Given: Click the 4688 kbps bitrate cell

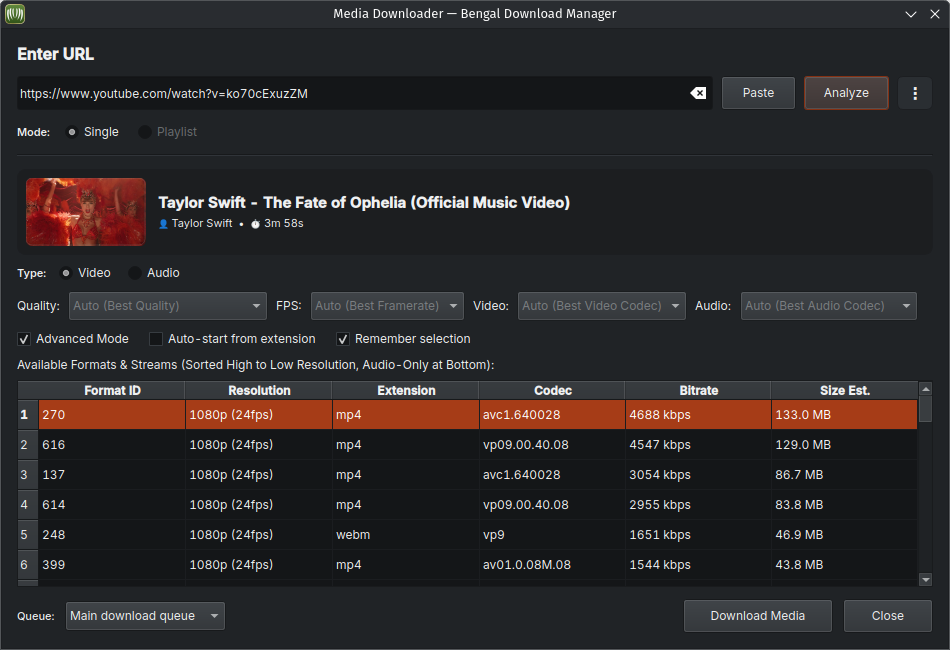Looking at the screenshot, I should pyautogui.click(x=699, y=415).
